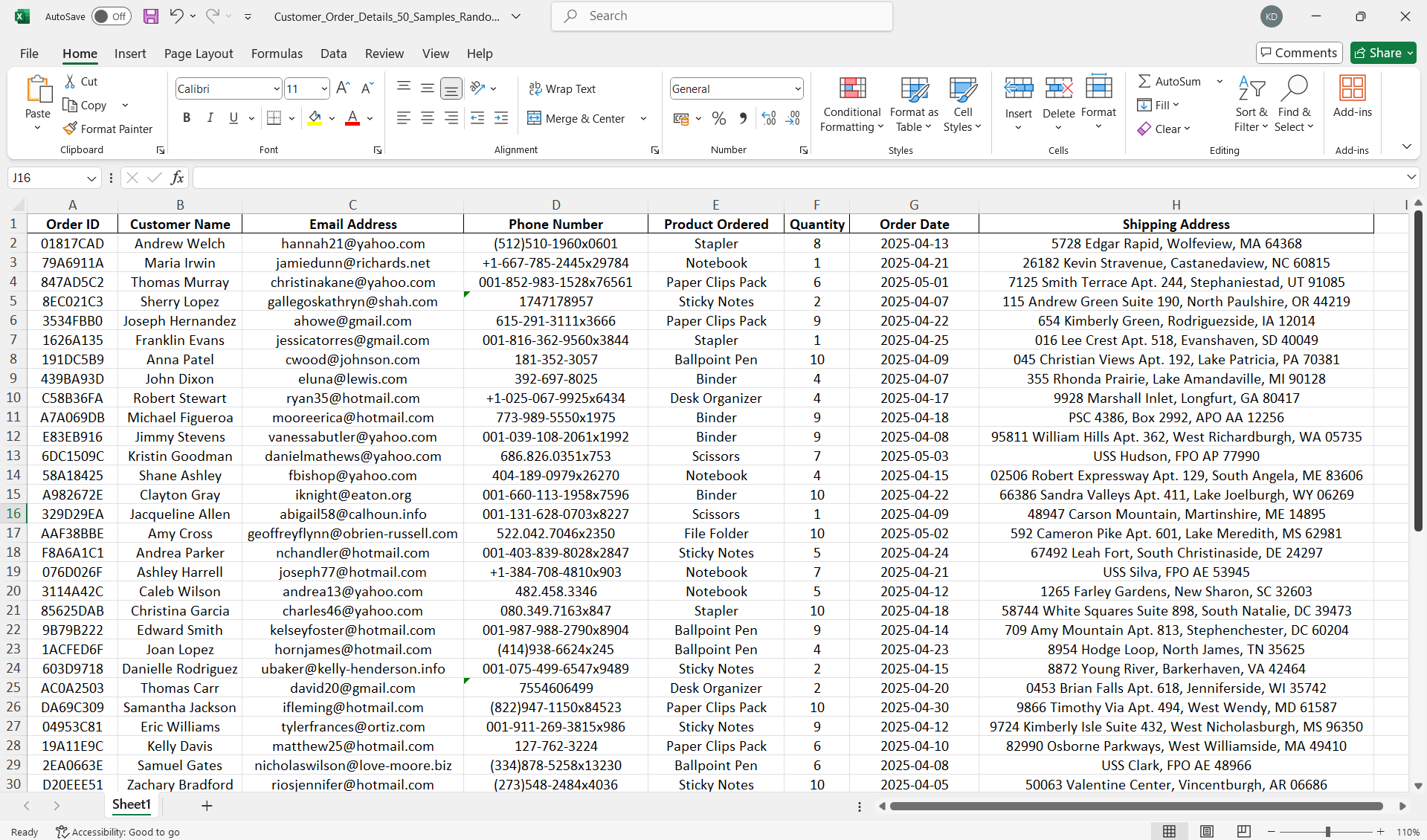Click the Insert cells icon
Image resolution: width=1427 pixels, height=840 pixels.
(1018, 88)
